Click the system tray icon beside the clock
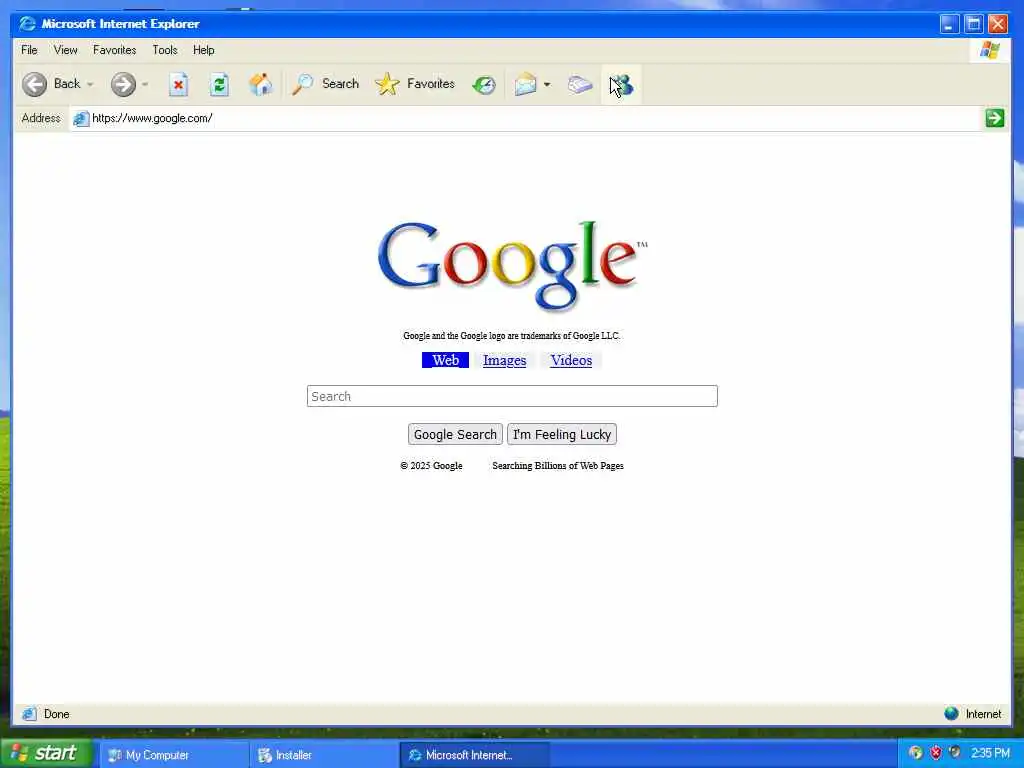This screenshot has width=1024, height=768. pos(955,752)
